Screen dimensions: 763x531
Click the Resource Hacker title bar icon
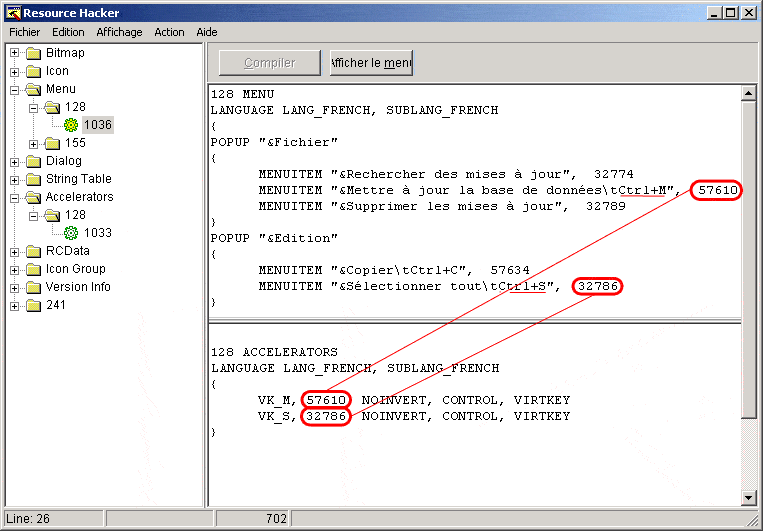[14, 13]
